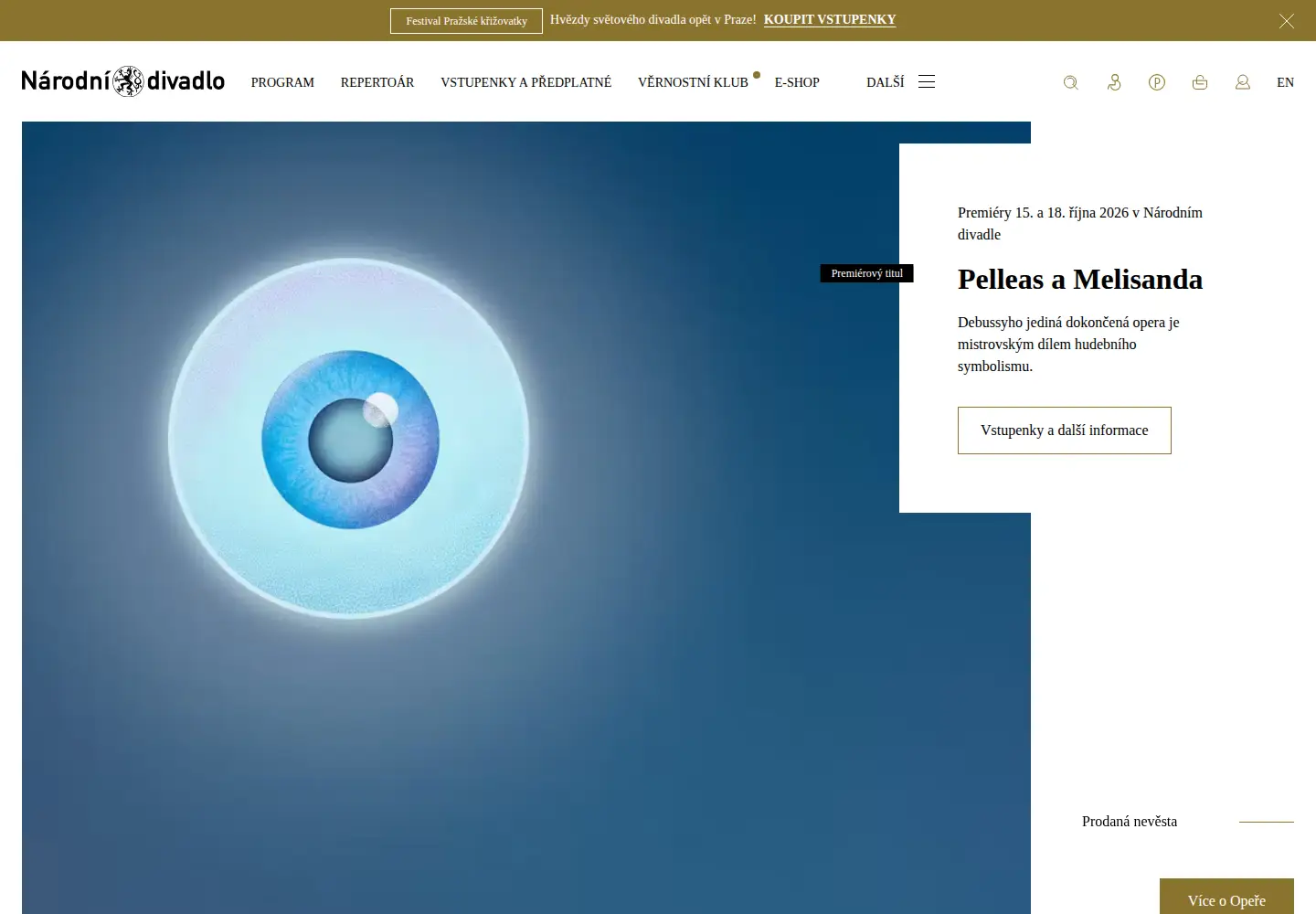
Task: Click the description starting "Debussyho jediná dokončená opera"
Action: click(1068, 345)
